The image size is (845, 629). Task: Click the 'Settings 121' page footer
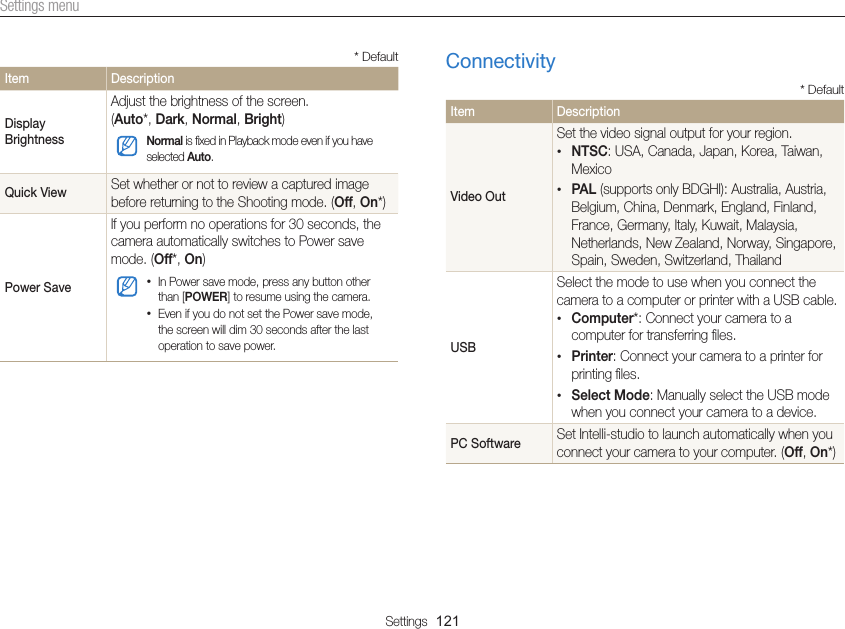click(x=422, y=621)
